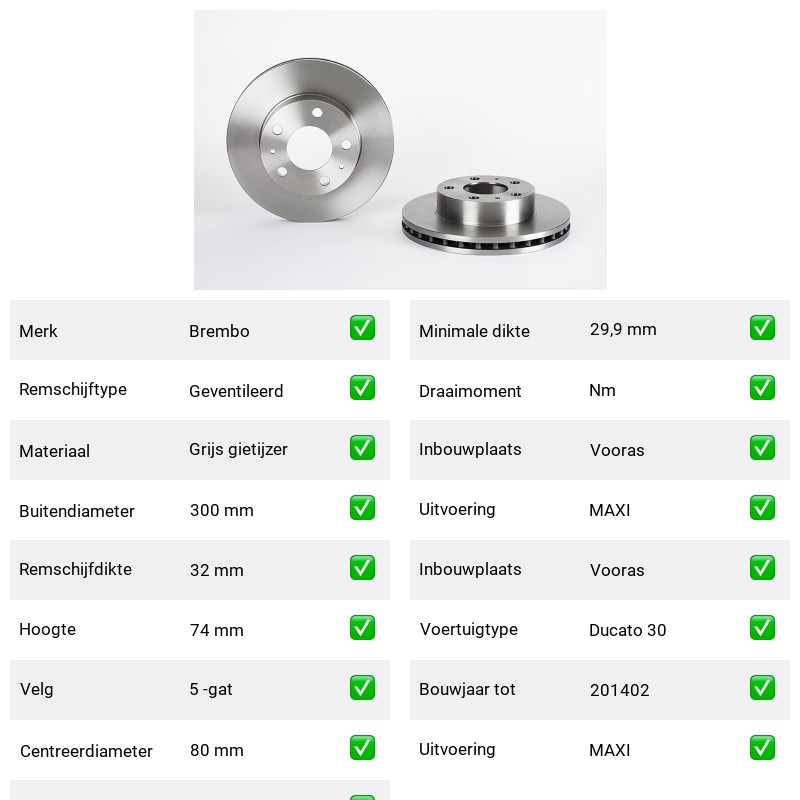Toggle the check for Remschijfdikte 32 mm
Image resolution: width=800 pixels, height=800 pixels.
(x=362, y=568)
